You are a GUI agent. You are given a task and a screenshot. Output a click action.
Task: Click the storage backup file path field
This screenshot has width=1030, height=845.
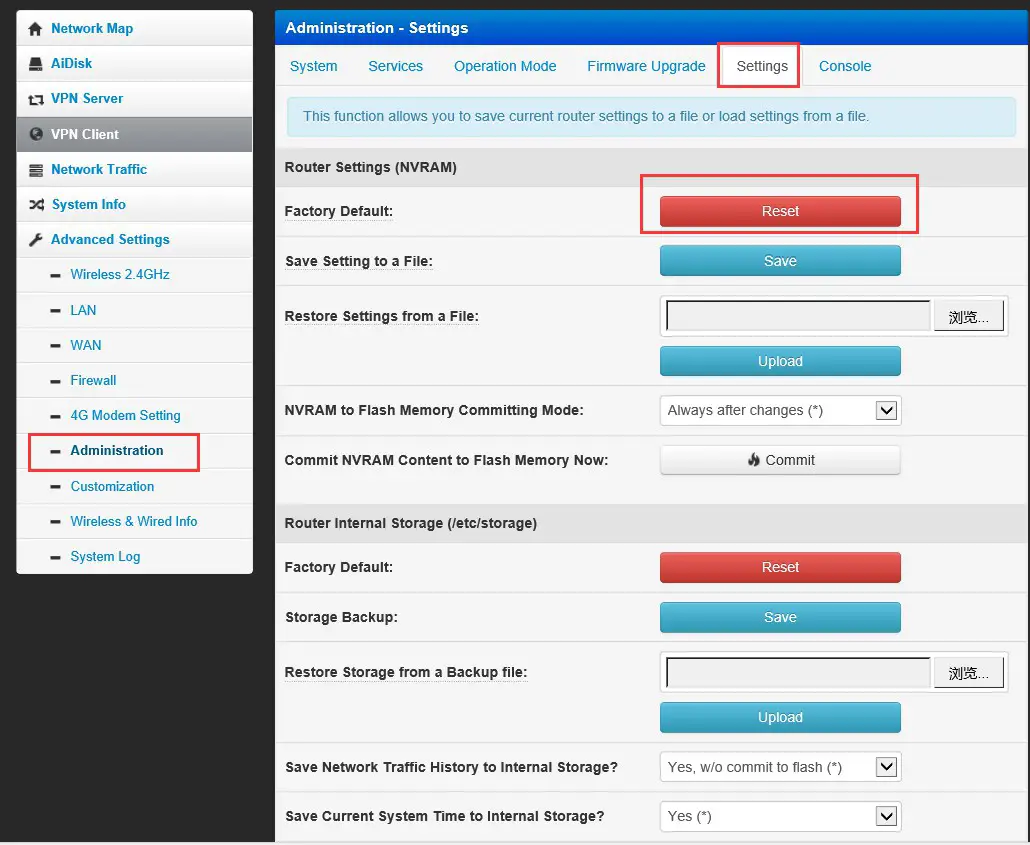798,673
